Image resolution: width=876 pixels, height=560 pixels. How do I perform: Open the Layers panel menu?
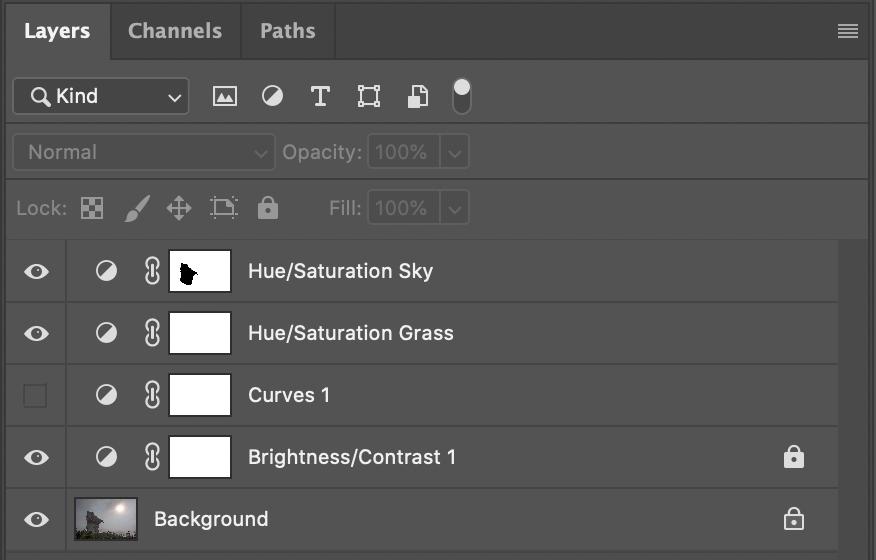848,31
